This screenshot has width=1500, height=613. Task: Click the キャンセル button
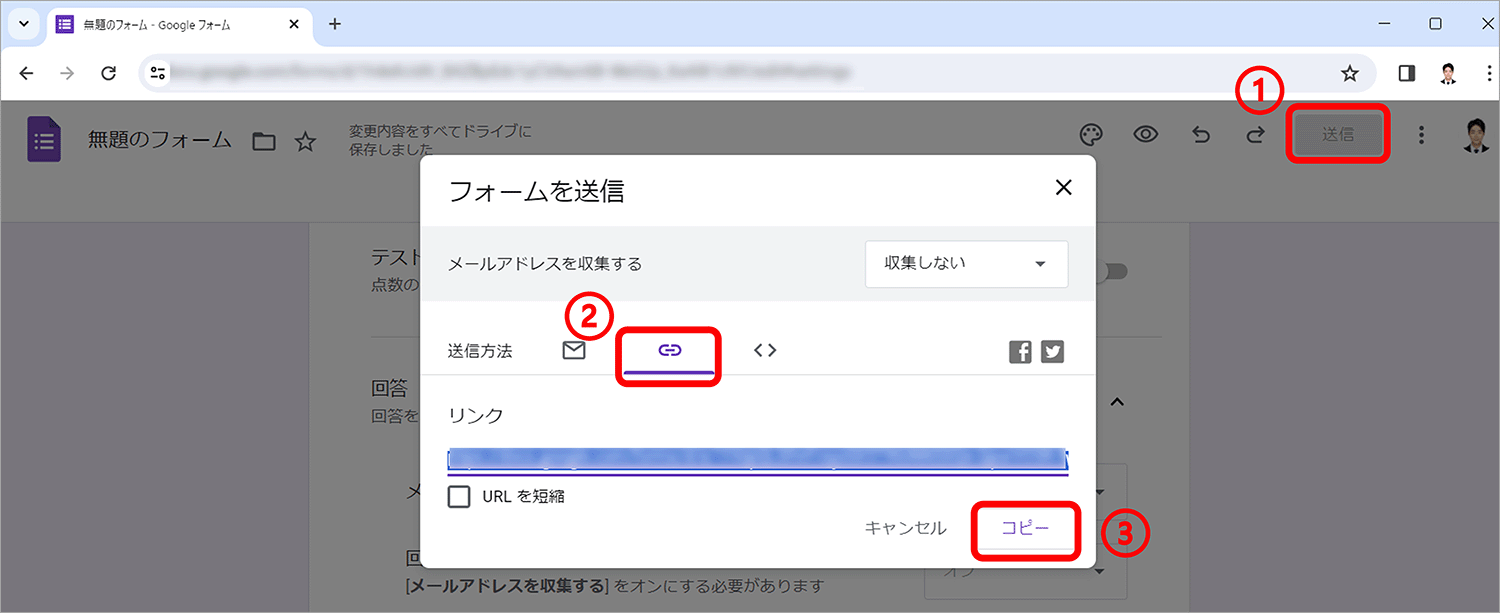tap(905, 529)
